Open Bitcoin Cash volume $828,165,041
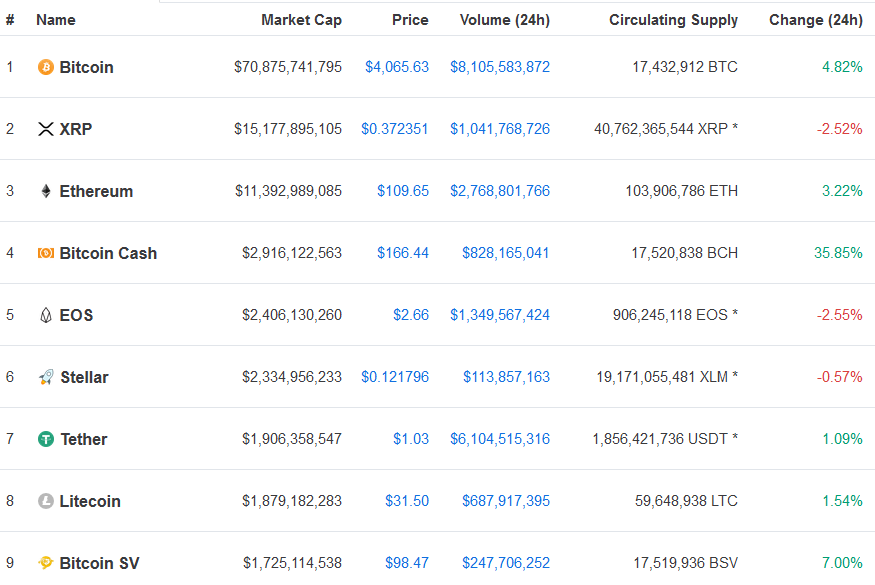Image resolution: width=875 pixels, height=585 pixels. pos(506,253)
